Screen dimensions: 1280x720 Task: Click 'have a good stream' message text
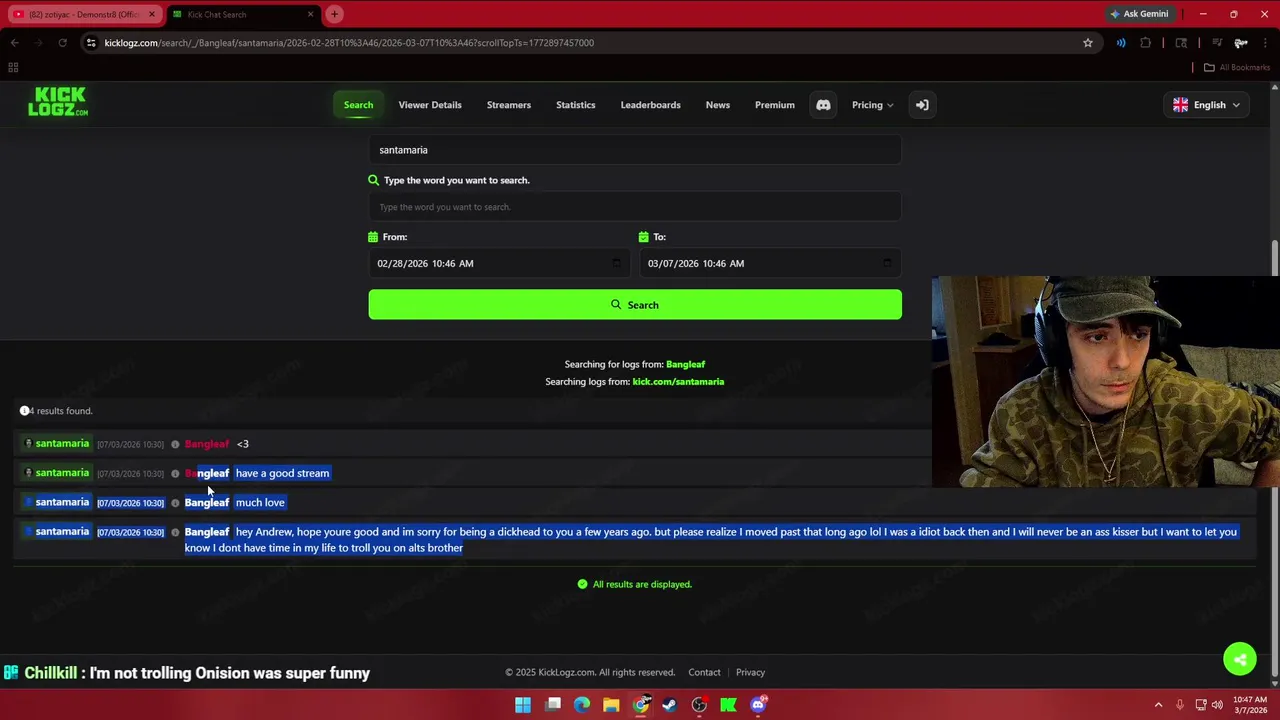[282, 473]
